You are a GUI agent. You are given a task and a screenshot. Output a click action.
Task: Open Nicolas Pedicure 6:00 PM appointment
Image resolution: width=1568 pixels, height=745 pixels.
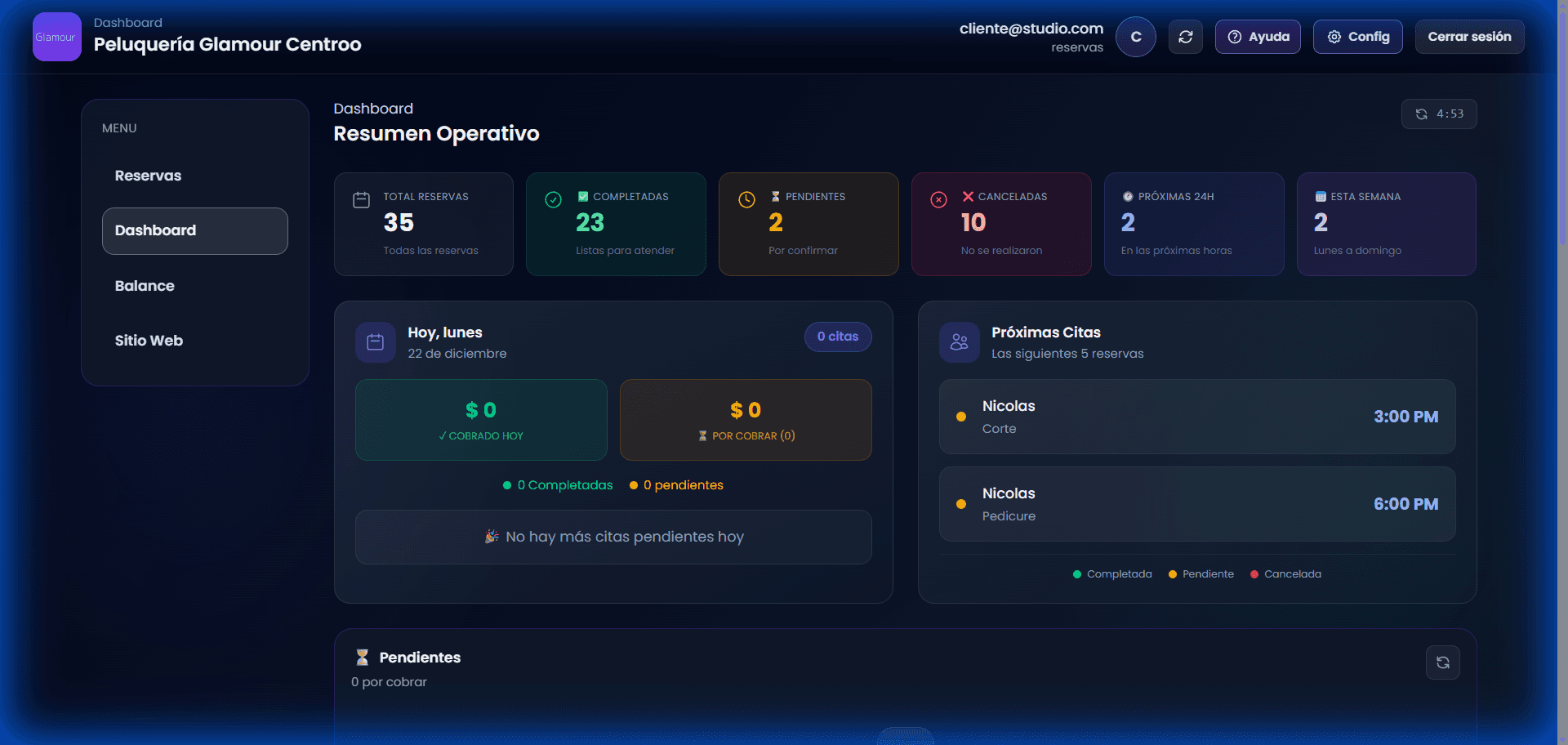1196,504
